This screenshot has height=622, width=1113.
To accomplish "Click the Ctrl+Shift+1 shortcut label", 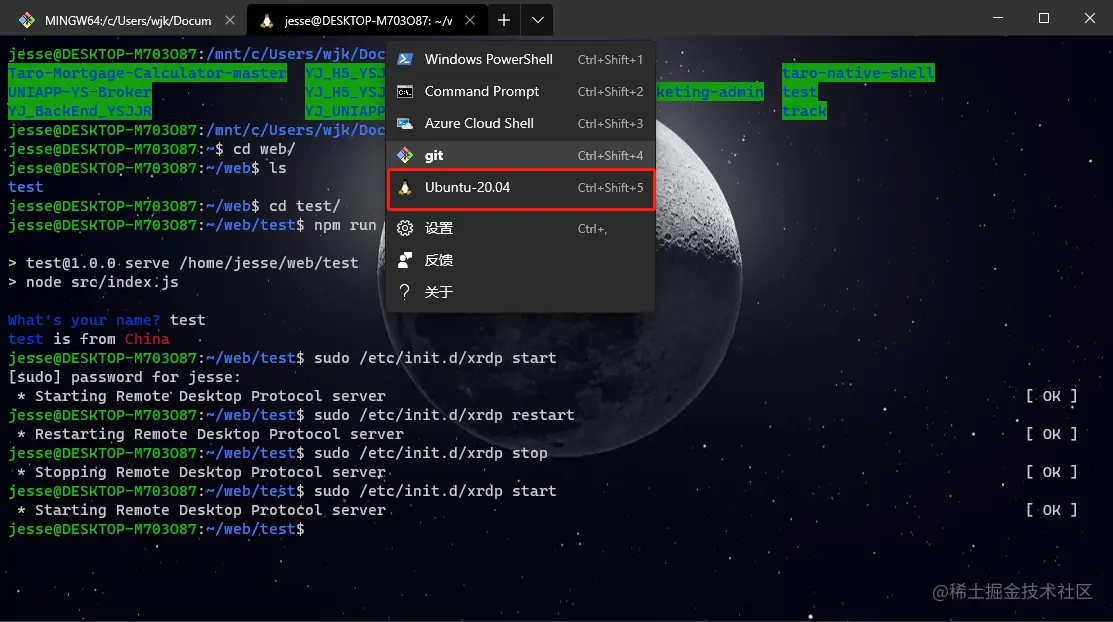I will pos(610,60).
